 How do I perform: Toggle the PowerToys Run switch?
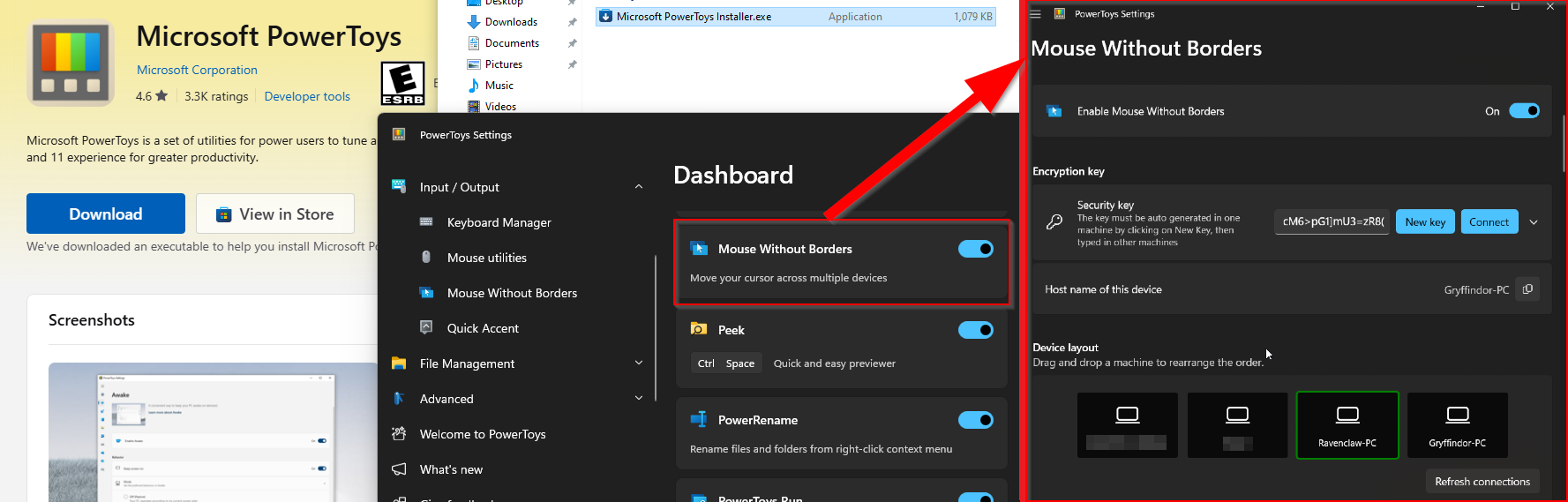[976, 497]
